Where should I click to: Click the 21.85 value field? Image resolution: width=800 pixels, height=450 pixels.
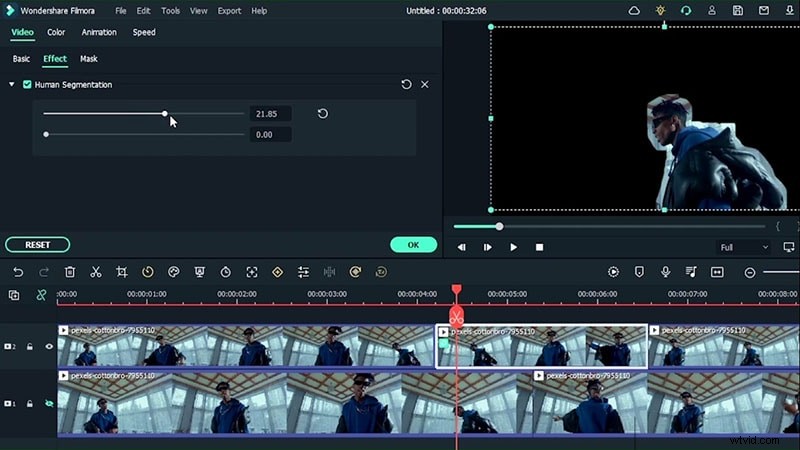[x=270, y=114]
